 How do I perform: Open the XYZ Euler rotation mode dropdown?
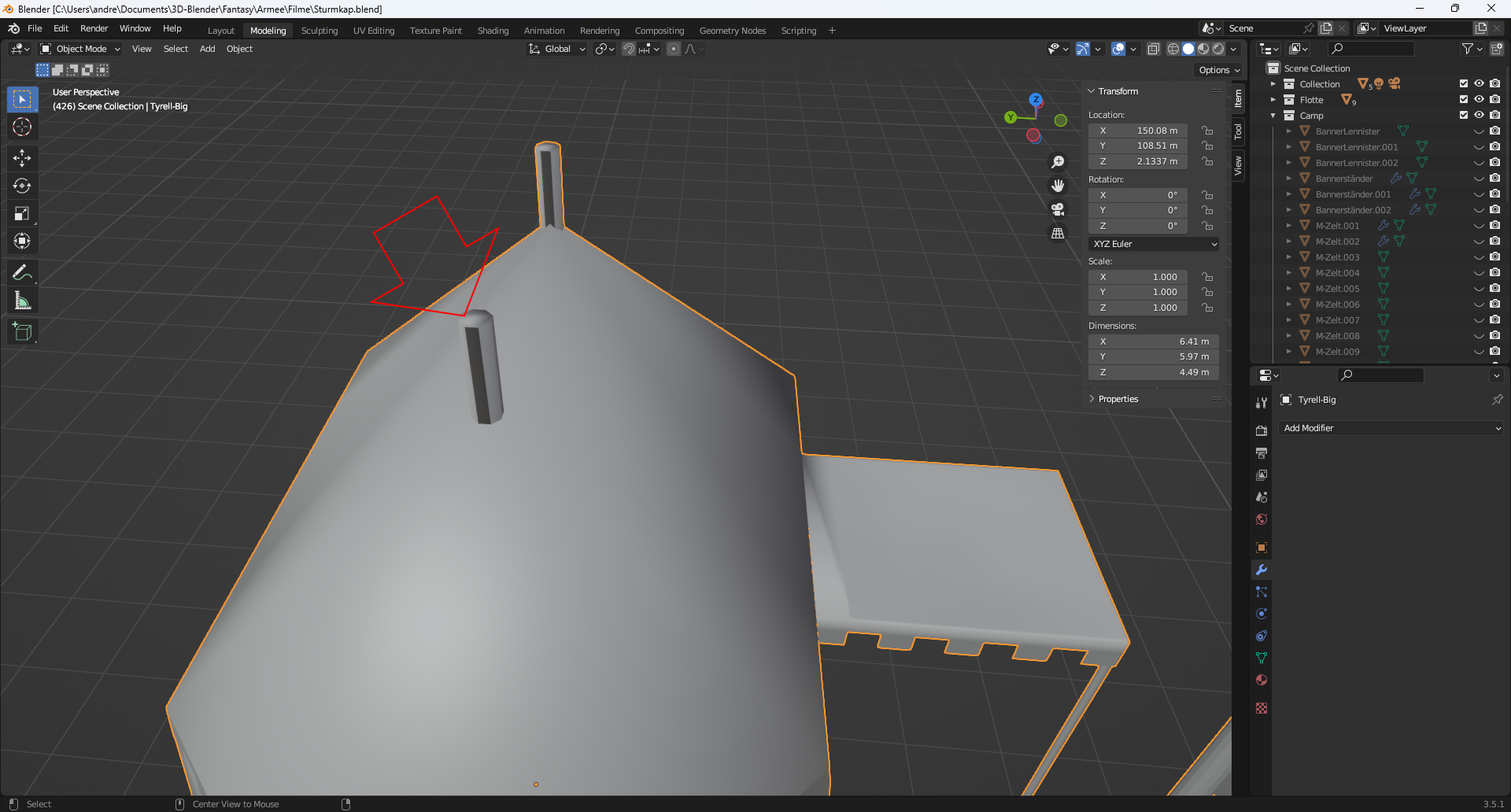pyautogui.click(x=1154, y=244)
